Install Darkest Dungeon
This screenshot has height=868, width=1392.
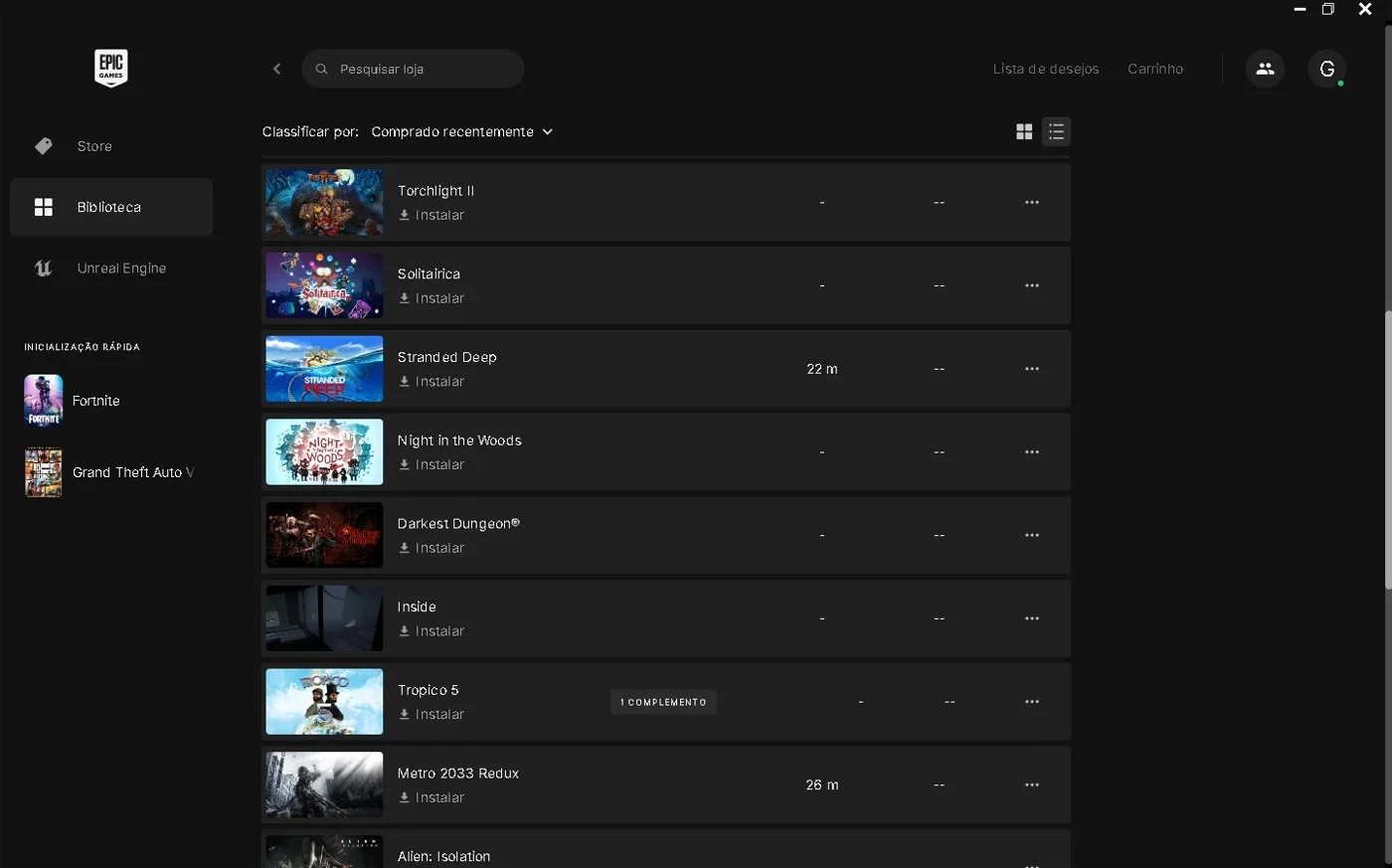[x=432, y=548]
